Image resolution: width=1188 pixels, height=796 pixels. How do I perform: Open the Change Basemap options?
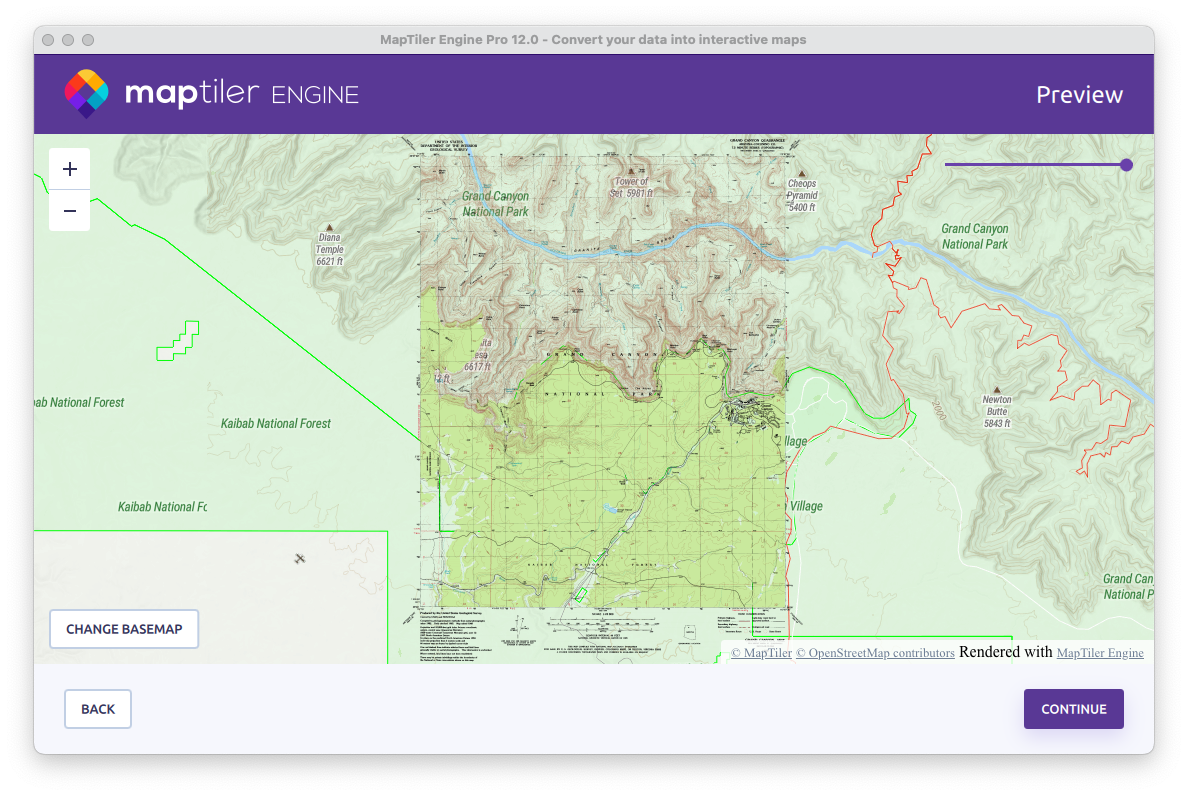coord(124,629)
